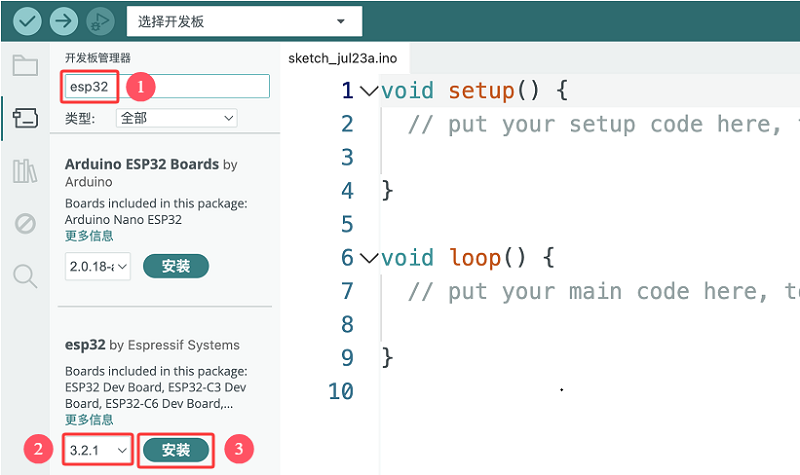The height and width of the screenshot is (475, 800).
Task: Open the Debug sidebar icon
Action: tap(26, 223)
